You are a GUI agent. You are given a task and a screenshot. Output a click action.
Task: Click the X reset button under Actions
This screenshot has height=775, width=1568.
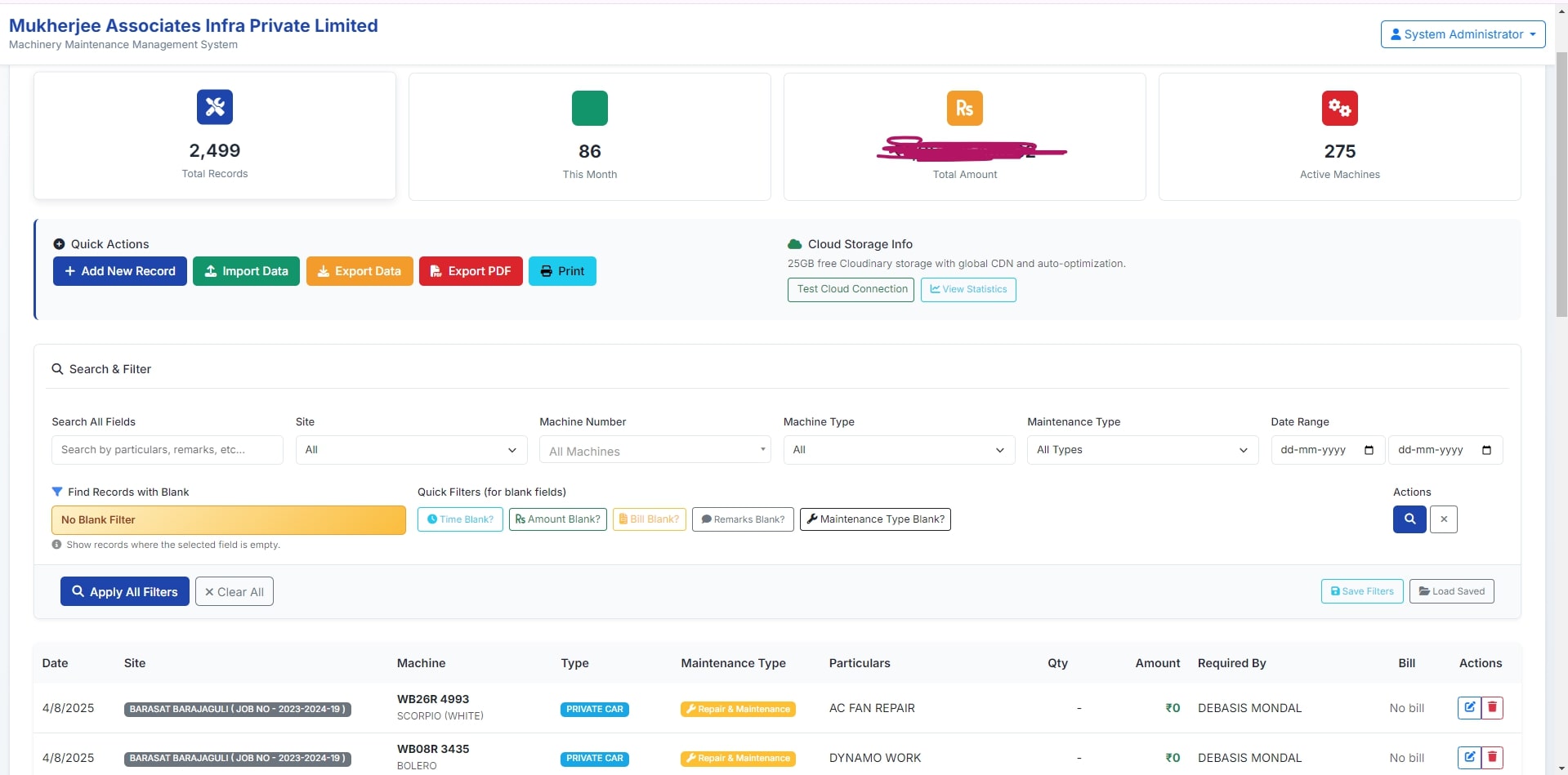click(x=1443, y=519)
